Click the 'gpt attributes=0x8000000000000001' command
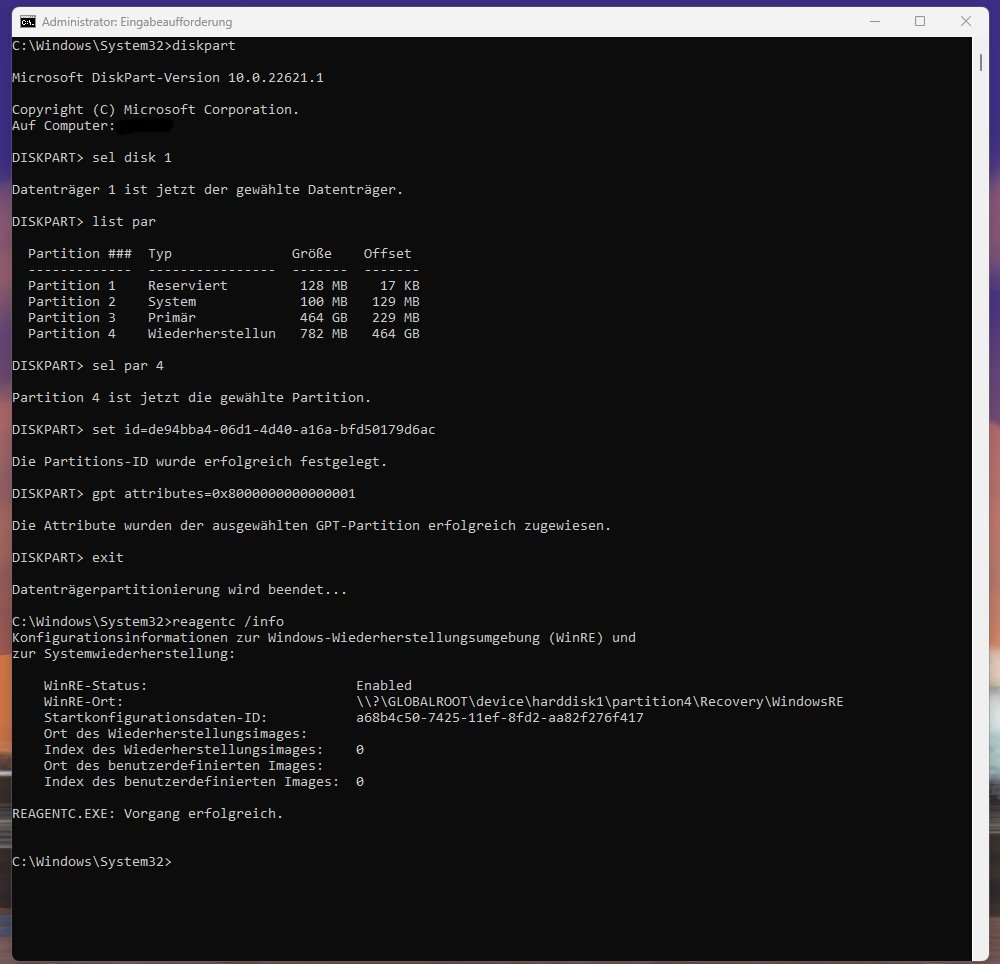Screen dimensions: 1000x964 (x=224, y=493)
